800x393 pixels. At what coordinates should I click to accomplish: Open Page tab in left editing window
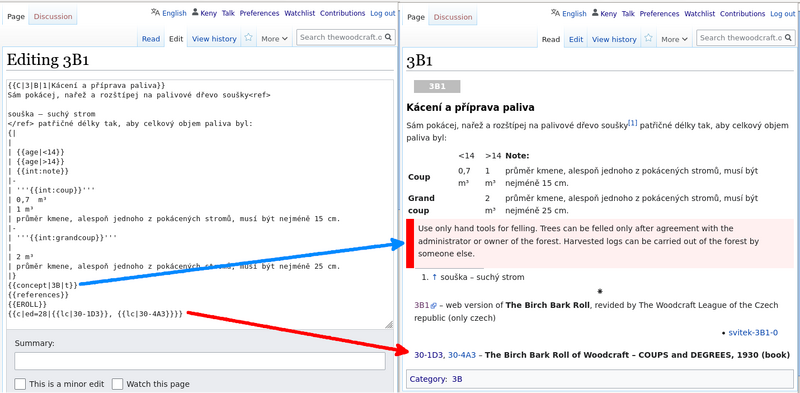(16, 16)
